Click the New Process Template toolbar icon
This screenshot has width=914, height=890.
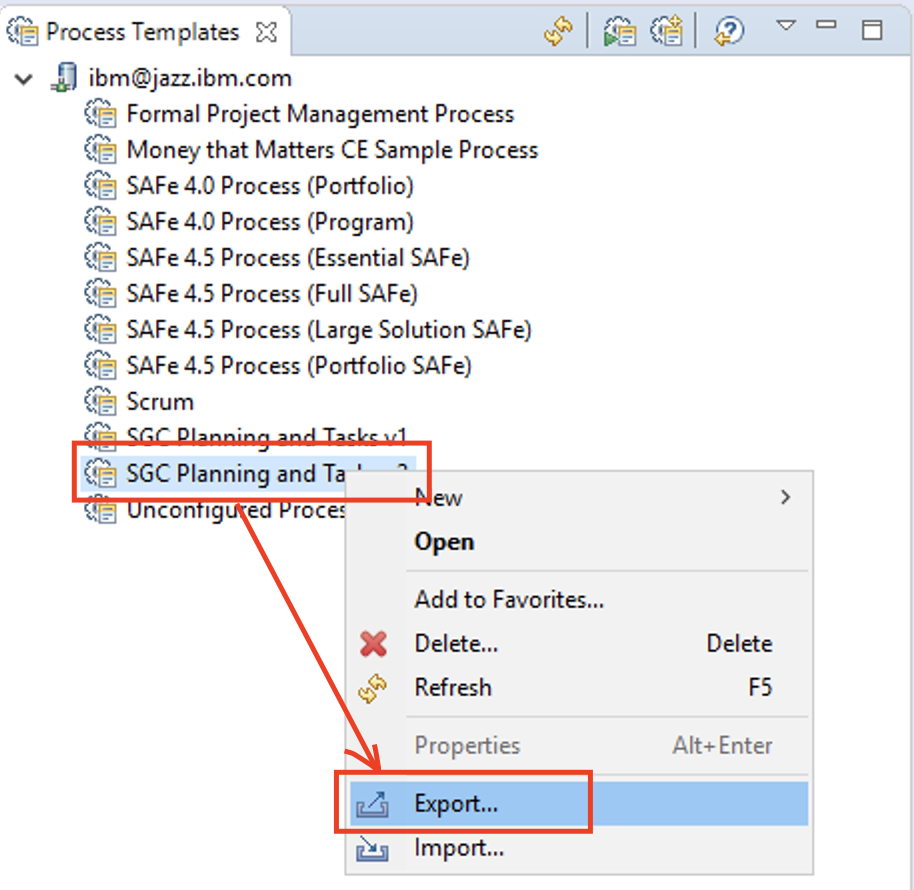point(667,31)
